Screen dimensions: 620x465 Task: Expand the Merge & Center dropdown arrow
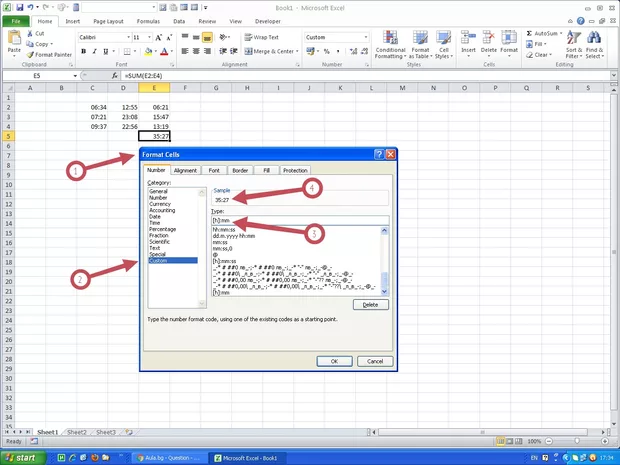[298, 51]
